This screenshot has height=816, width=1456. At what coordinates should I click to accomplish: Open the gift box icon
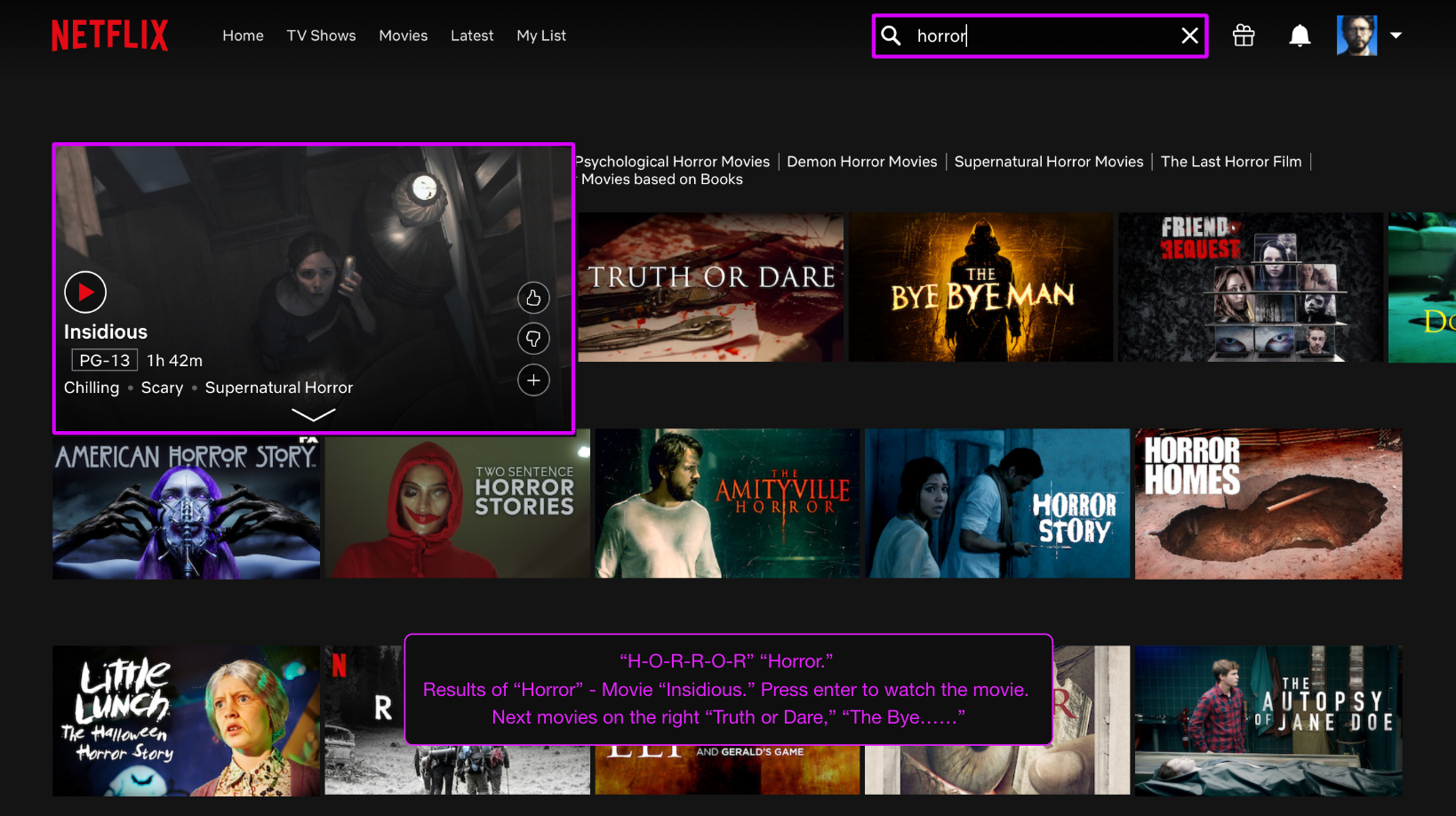[x=1244, y=36]
